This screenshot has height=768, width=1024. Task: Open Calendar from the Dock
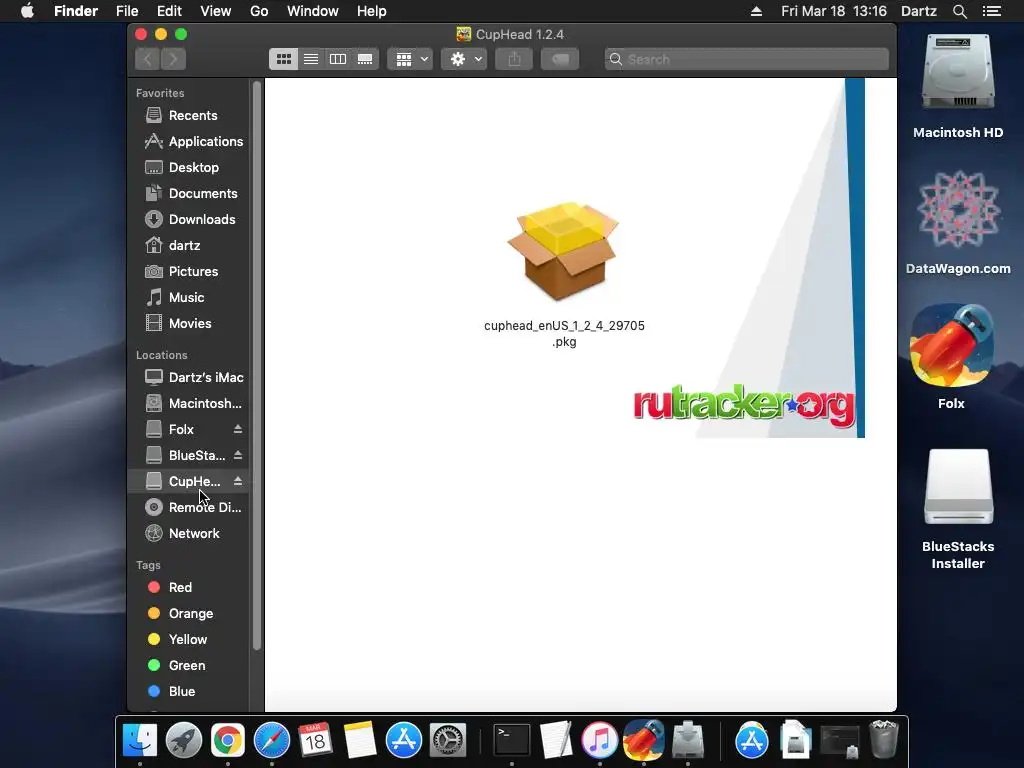pyautogui.click(x=315, y=741)
